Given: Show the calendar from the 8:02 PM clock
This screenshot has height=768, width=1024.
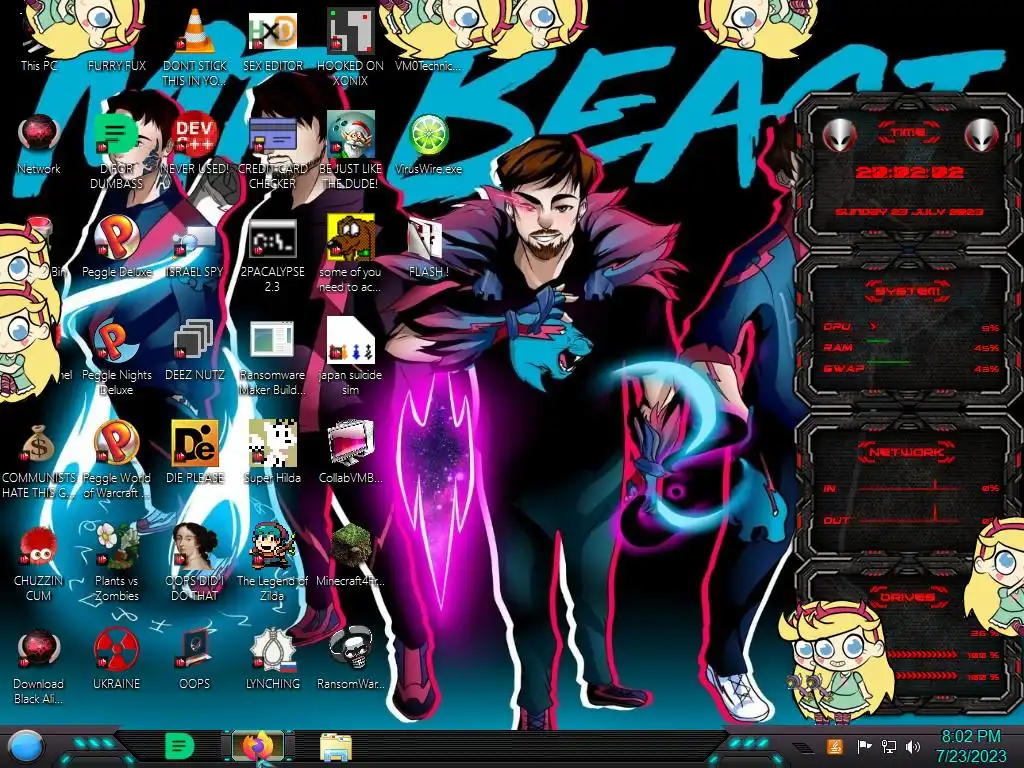Looking at the screenshot, I should [971, 746].
